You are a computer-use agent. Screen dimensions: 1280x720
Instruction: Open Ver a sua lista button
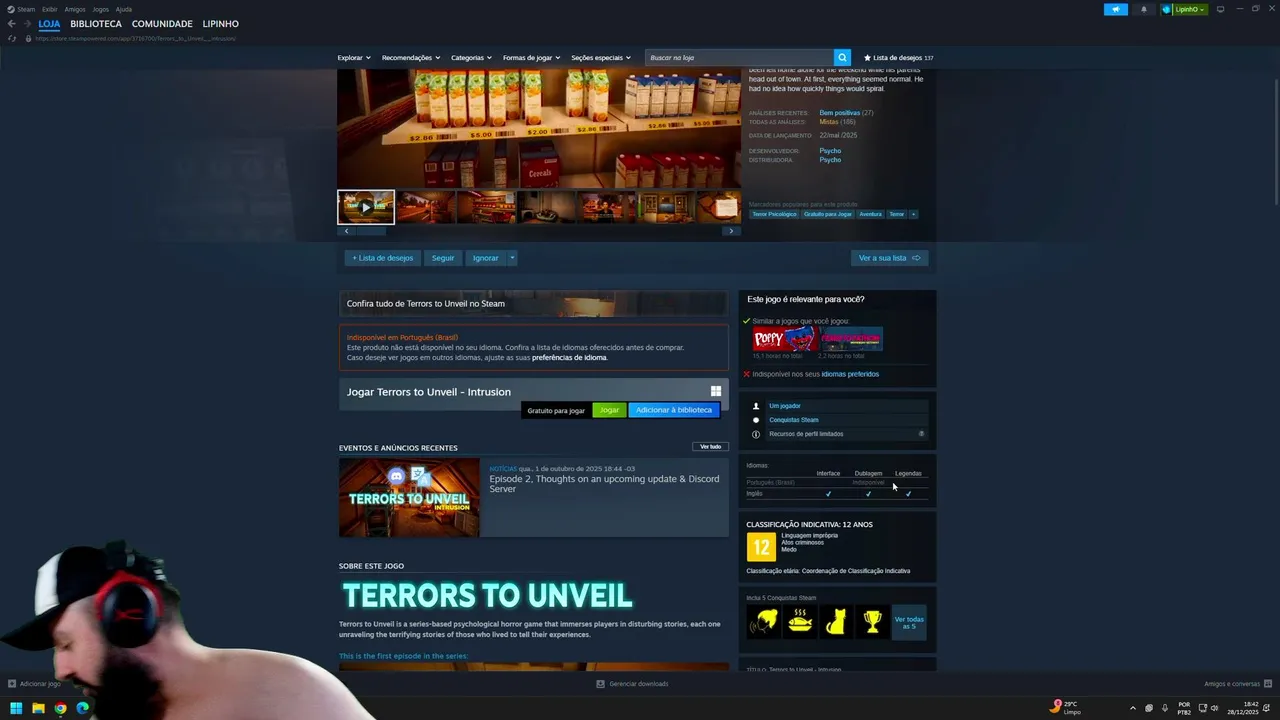point(890,258)
